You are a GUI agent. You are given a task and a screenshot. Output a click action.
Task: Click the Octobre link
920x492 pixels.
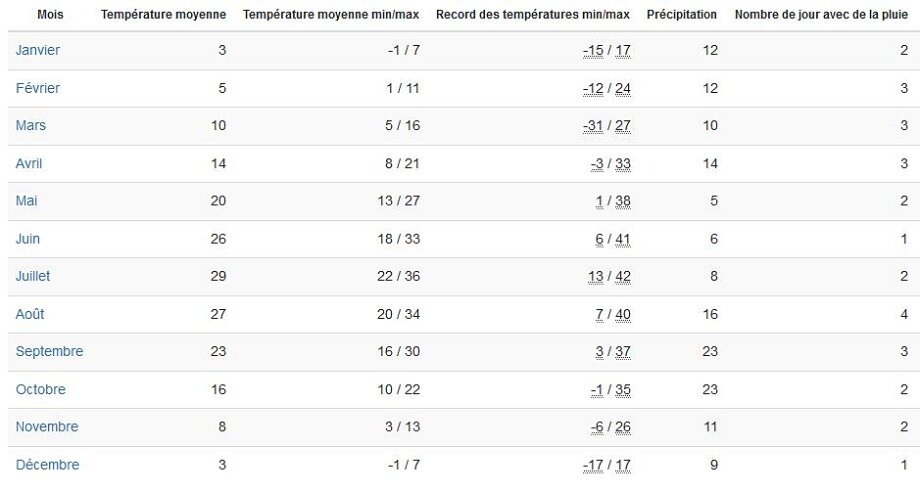click(x=40, y=389)
